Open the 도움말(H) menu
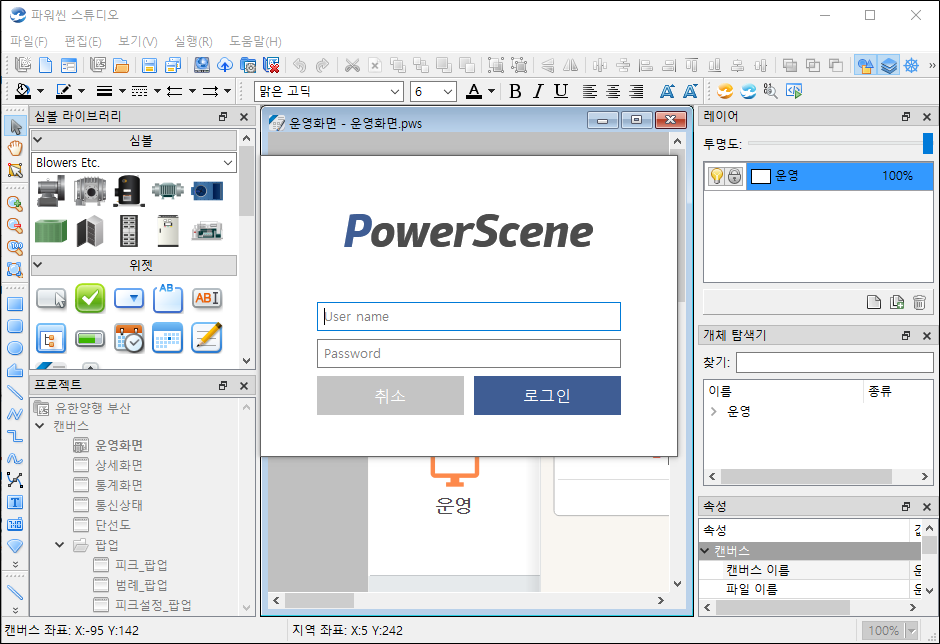The image size is (940, 644). [x=255, y=41]
